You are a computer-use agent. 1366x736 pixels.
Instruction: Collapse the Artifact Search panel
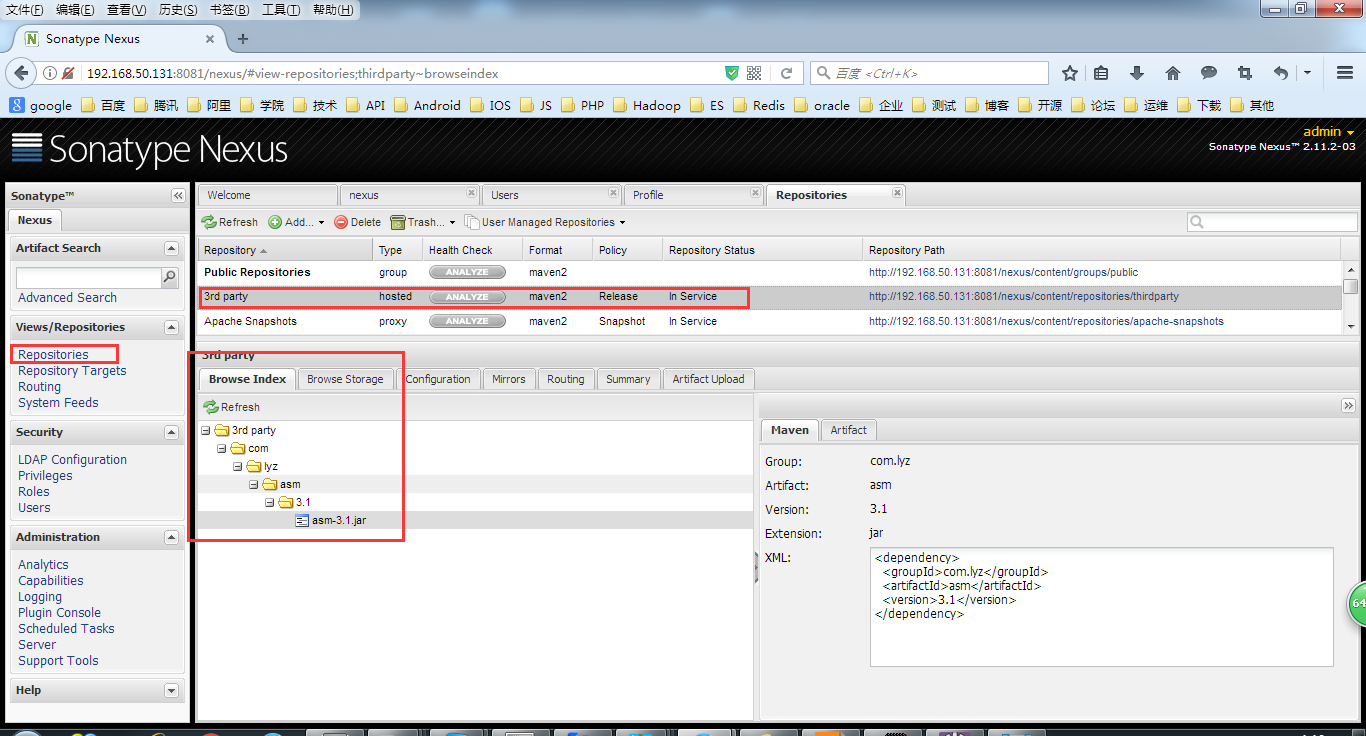(x=171, y=248)
